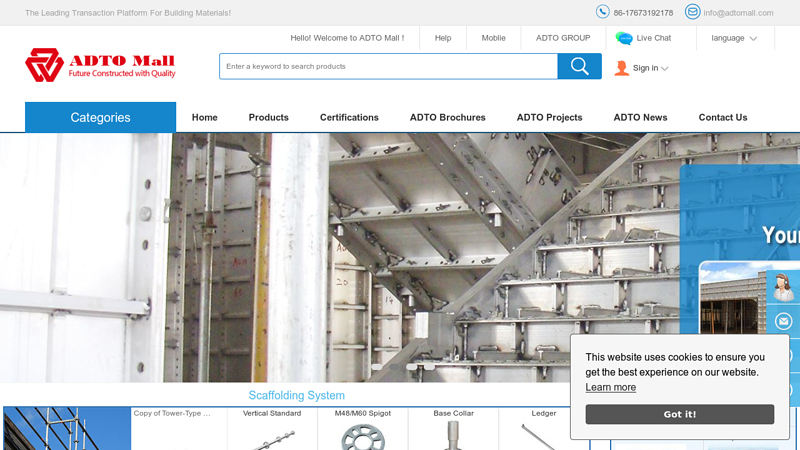Select the second banner slide indicator
This screenshot has height=450, width=800.
tap(394, 367)
